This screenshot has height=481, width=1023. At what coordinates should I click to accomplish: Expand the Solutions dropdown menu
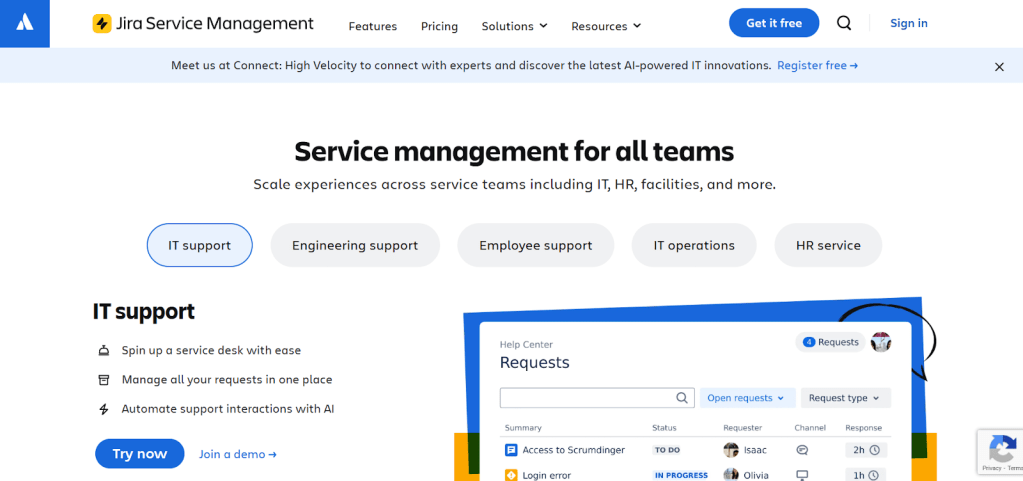514,26
